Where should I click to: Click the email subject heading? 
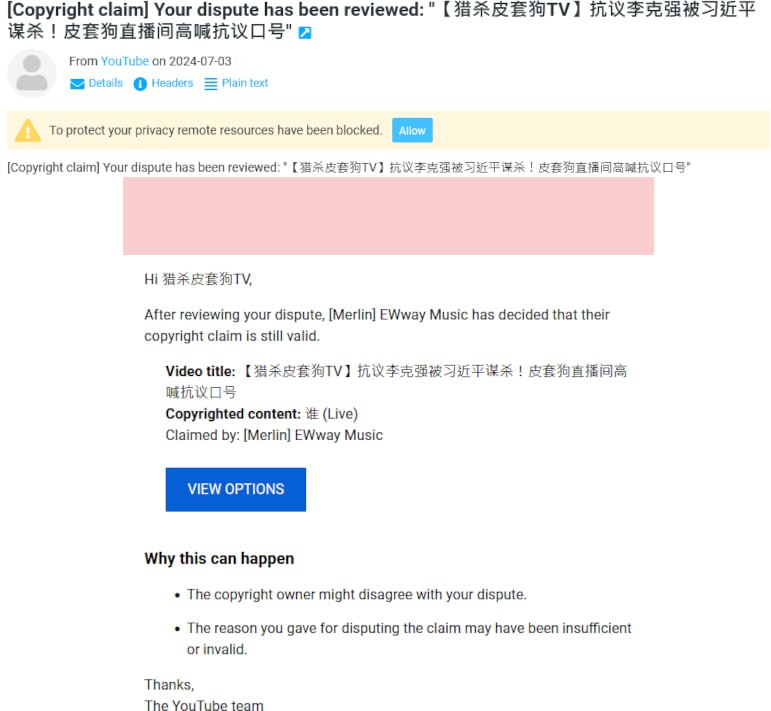click(381, 20)
